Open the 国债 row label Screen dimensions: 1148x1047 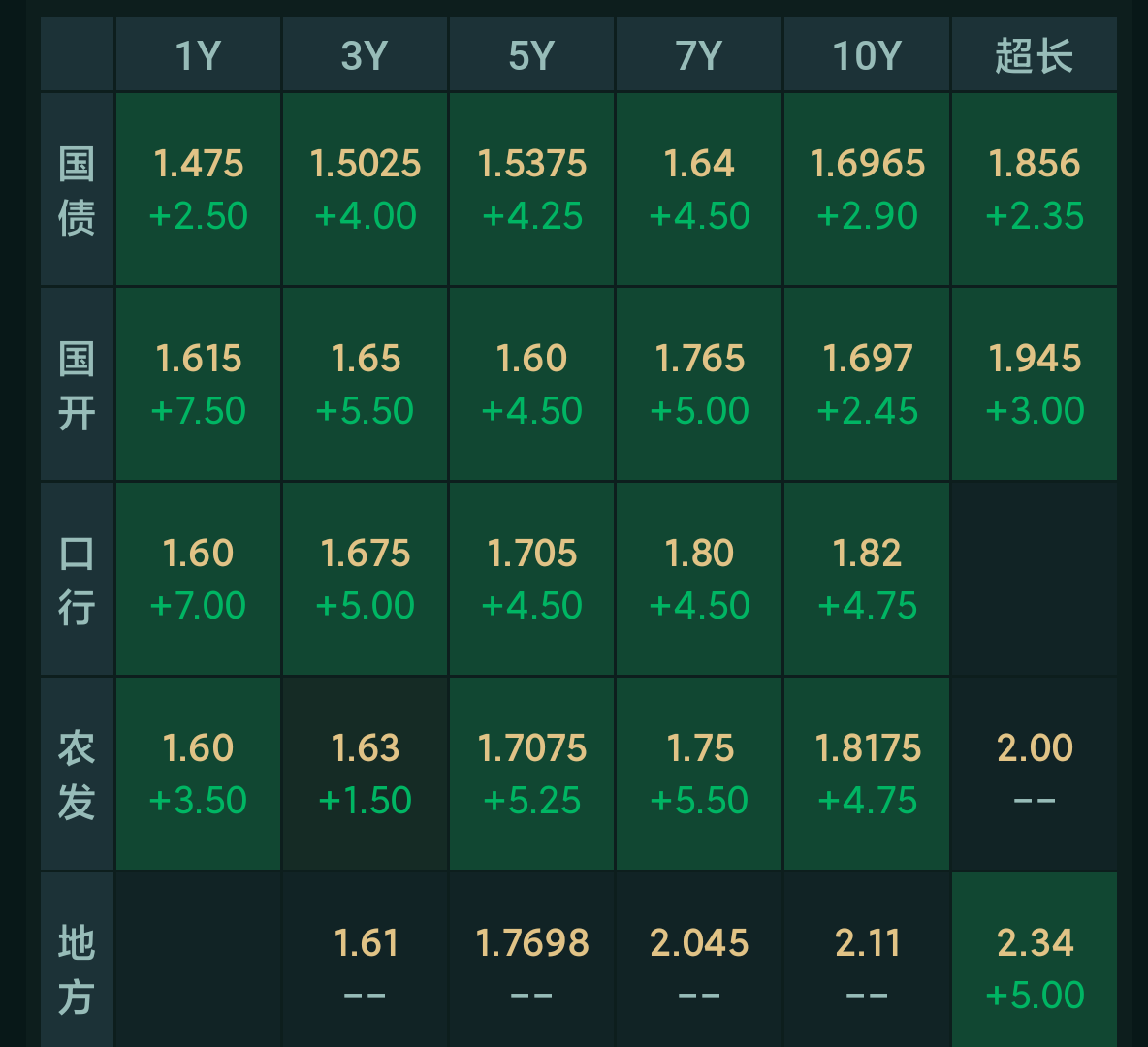tap(77, 189)
